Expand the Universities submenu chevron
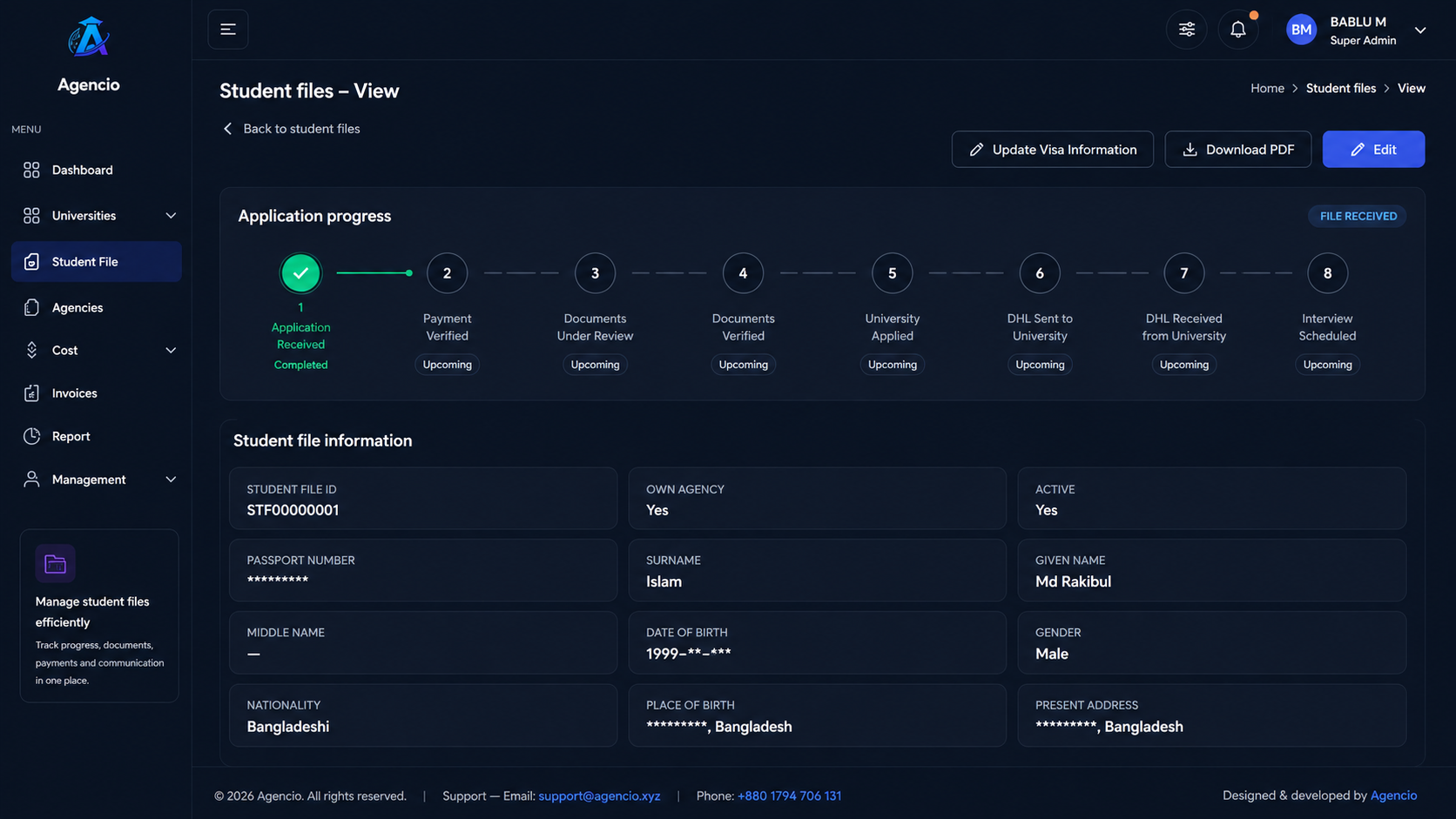 [x=171, y=215]
